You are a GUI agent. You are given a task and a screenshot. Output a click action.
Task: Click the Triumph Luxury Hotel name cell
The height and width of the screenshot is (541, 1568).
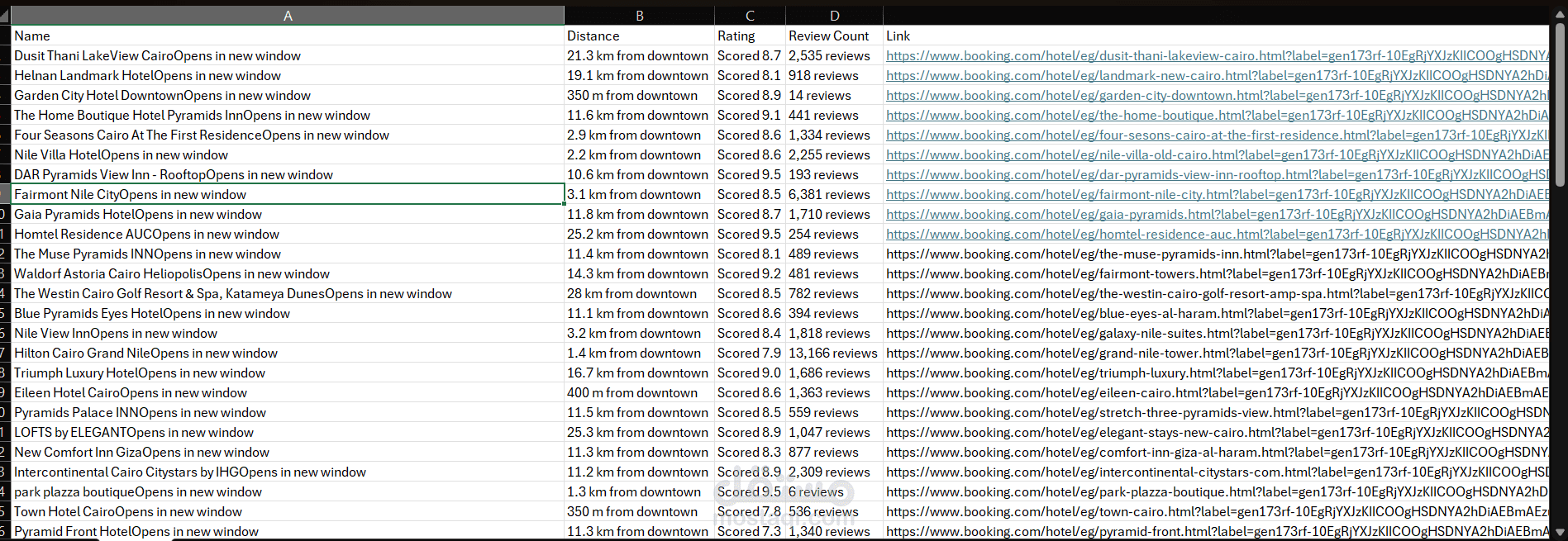[288, 373]
